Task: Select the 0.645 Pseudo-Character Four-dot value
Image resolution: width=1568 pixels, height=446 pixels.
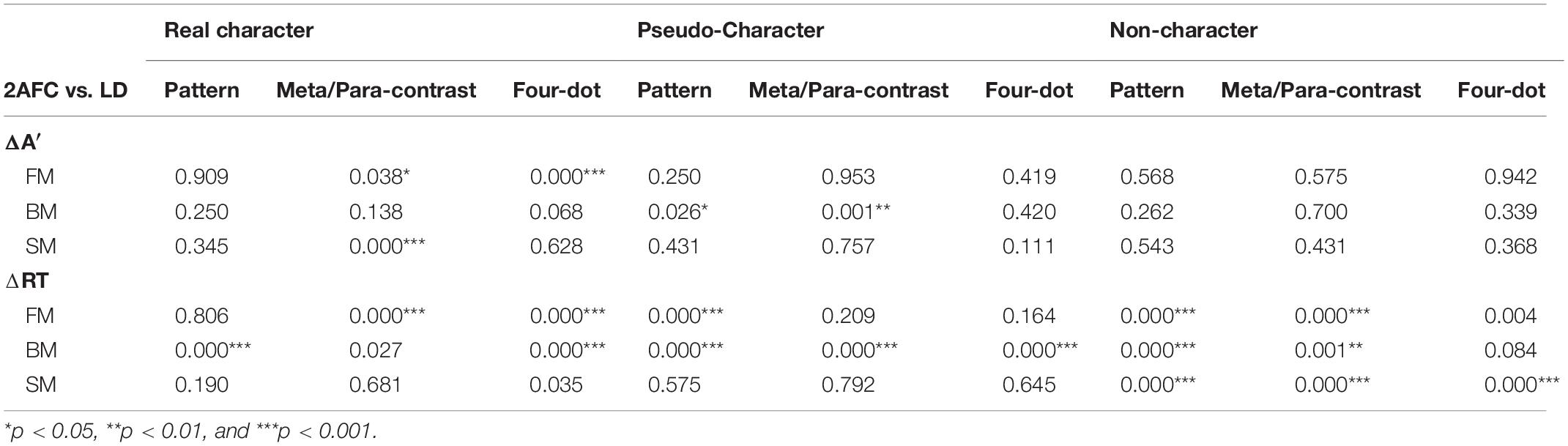Action: pyautogui.click(x=1029, y=385)
